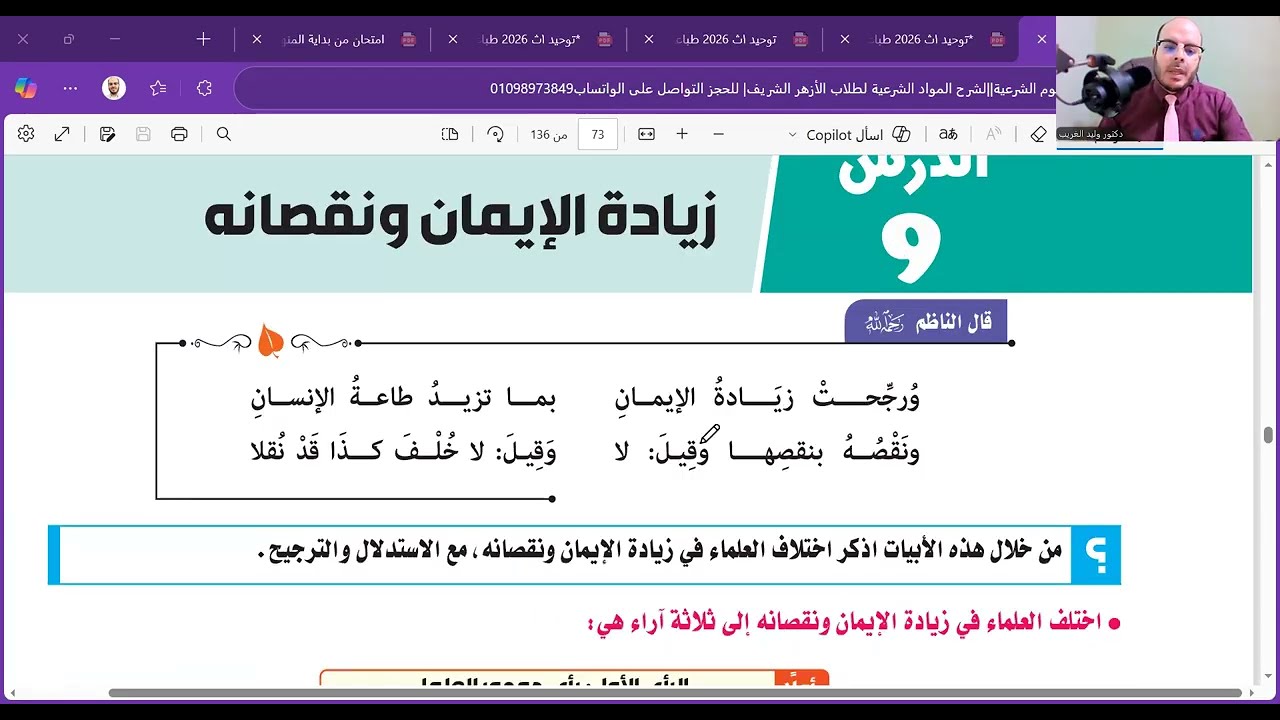The image size is (1280, 720).
Task: Enter full screen PDF view
Action: coord(62,134)
